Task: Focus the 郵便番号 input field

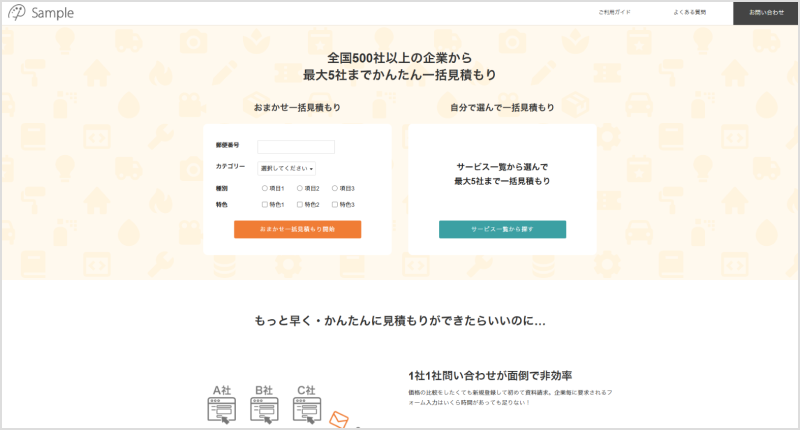Action: coord(296,147)
